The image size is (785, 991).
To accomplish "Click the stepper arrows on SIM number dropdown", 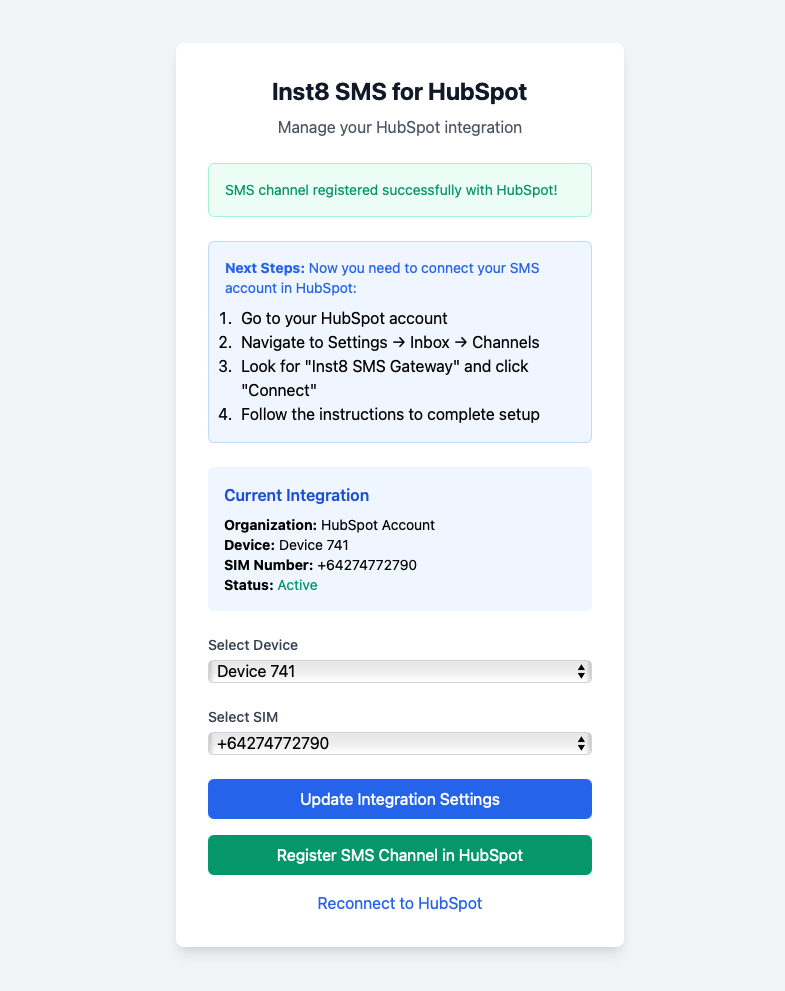I will coord(580,743).
